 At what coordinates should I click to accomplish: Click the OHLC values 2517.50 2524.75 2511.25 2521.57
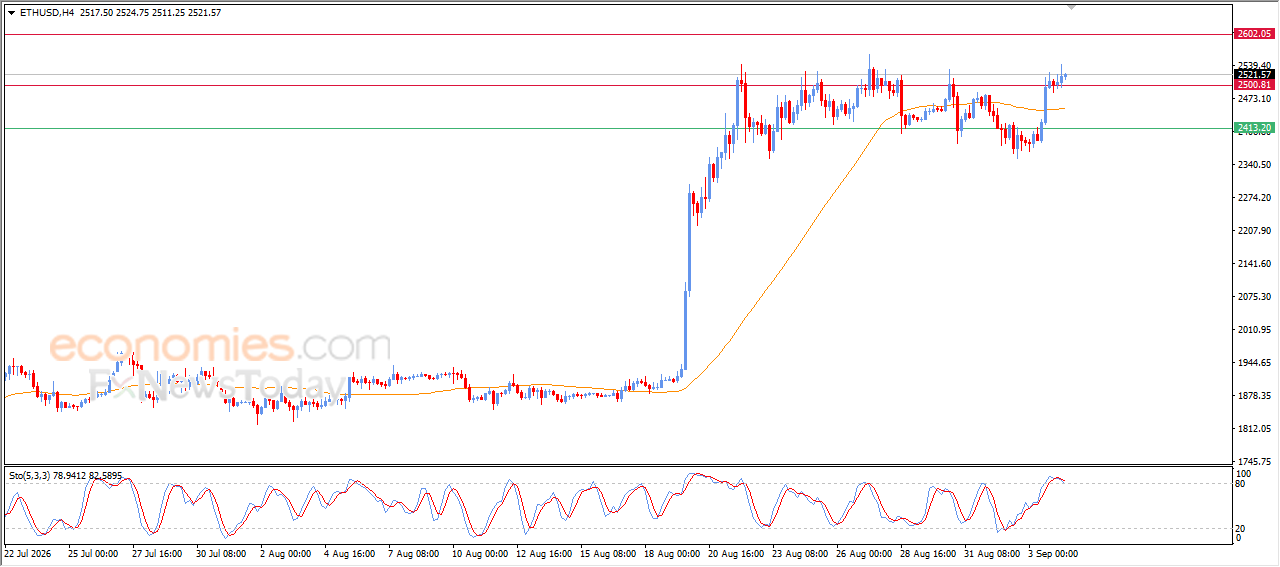[151, 13]
